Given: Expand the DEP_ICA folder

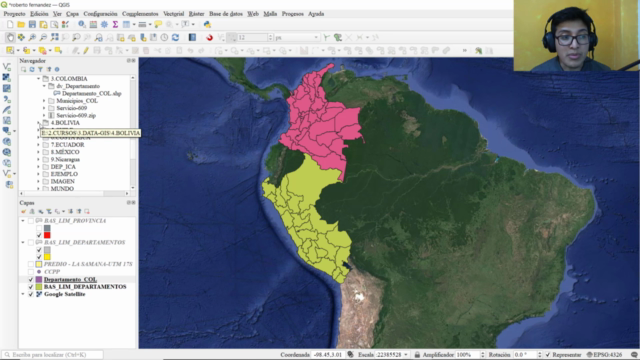Looking at the screenshot, I should click(38, 167).
